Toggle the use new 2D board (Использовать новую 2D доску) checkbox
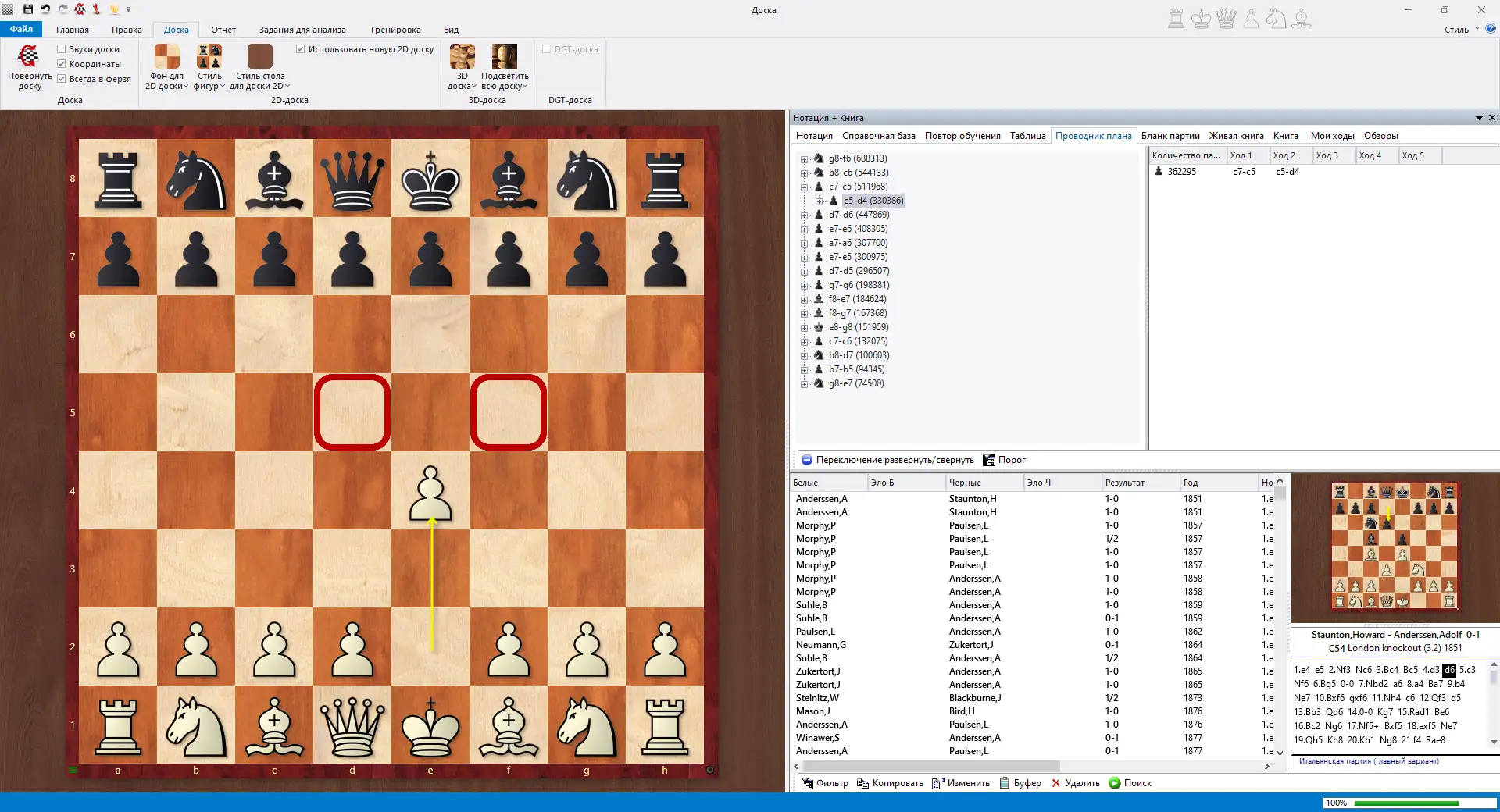The height and width of the screenshot is (812, 1500). click(x=301, y=49)
